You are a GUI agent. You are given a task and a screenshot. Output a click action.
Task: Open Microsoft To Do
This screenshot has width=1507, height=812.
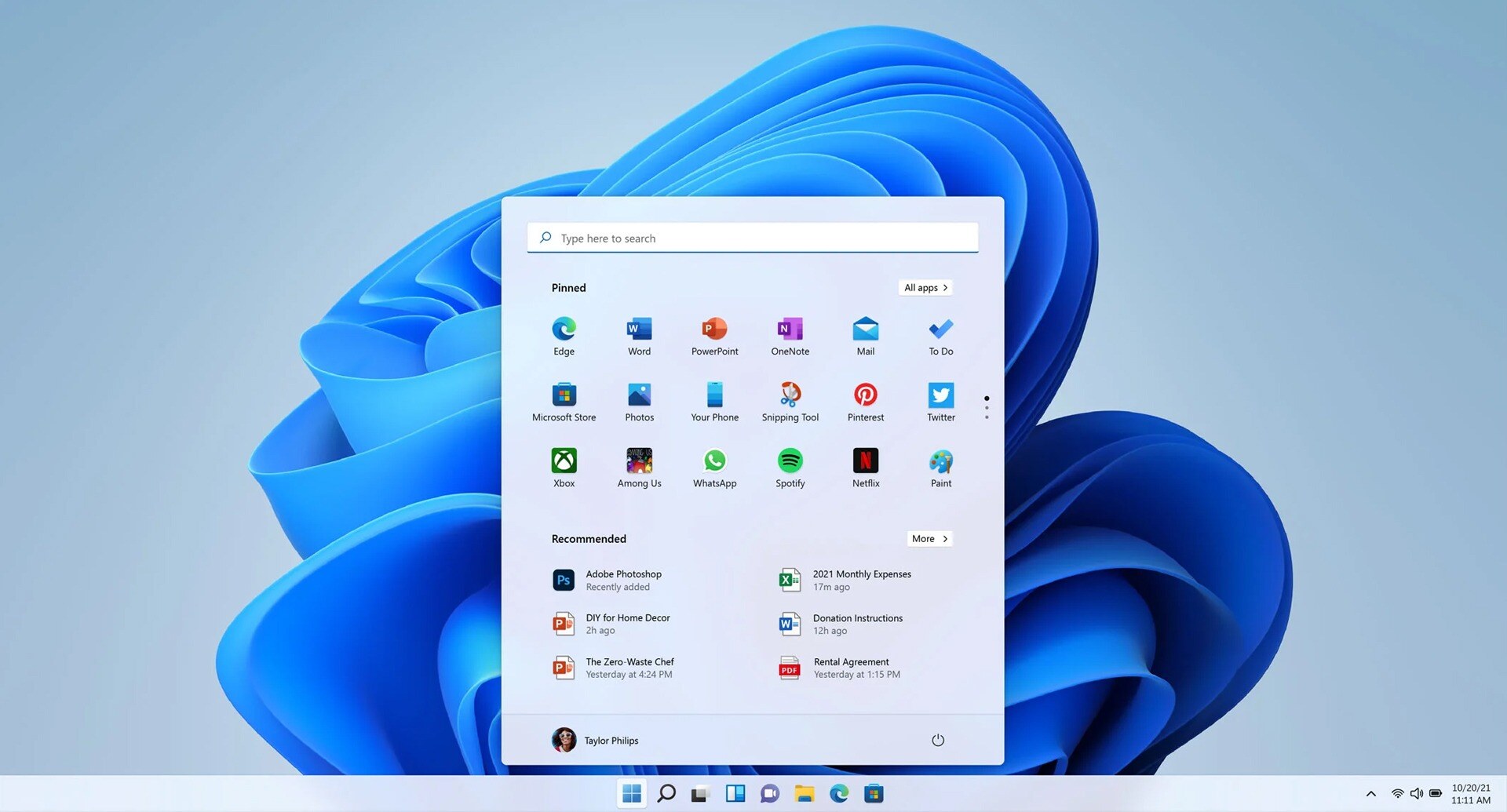tap(940, 336)
